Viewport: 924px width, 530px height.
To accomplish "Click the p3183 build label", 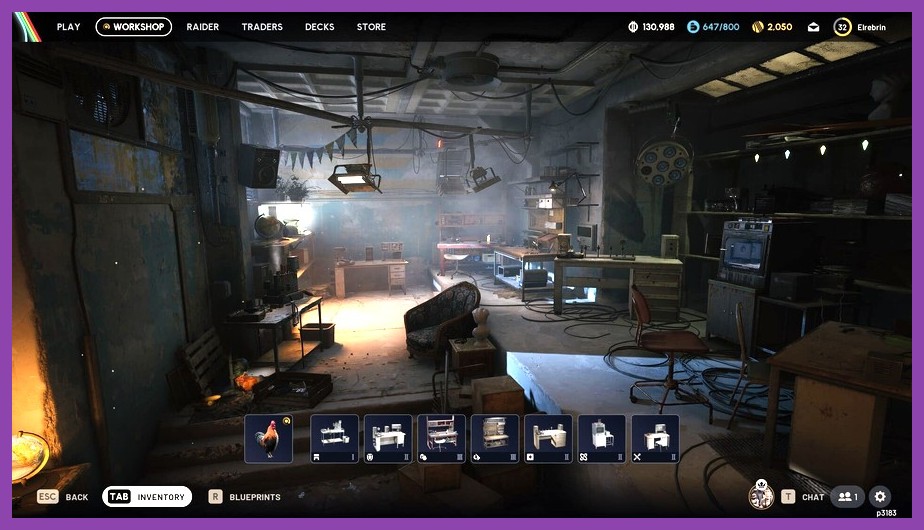I will click(886, 513).
